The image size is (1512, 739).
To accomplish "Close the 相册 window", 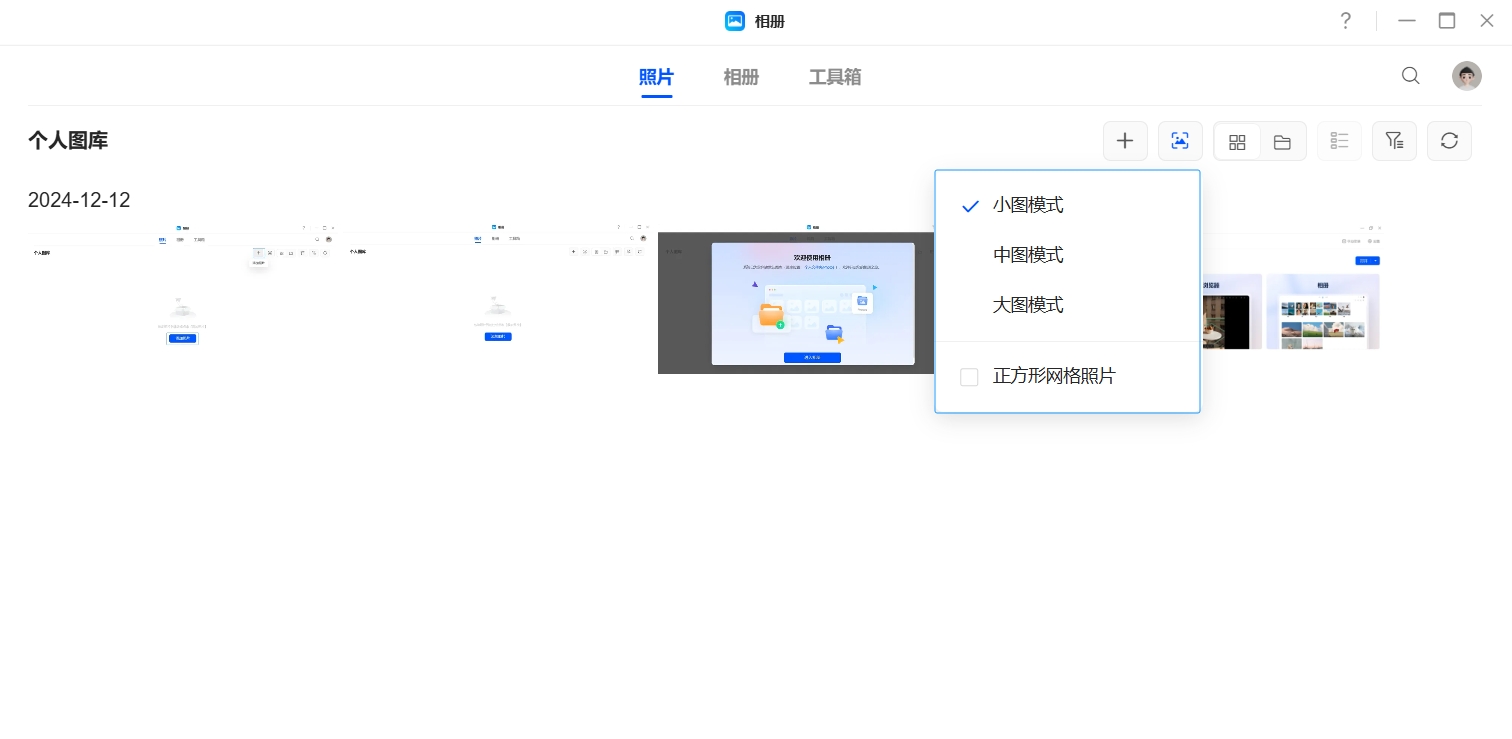I will pos(1487,21).
